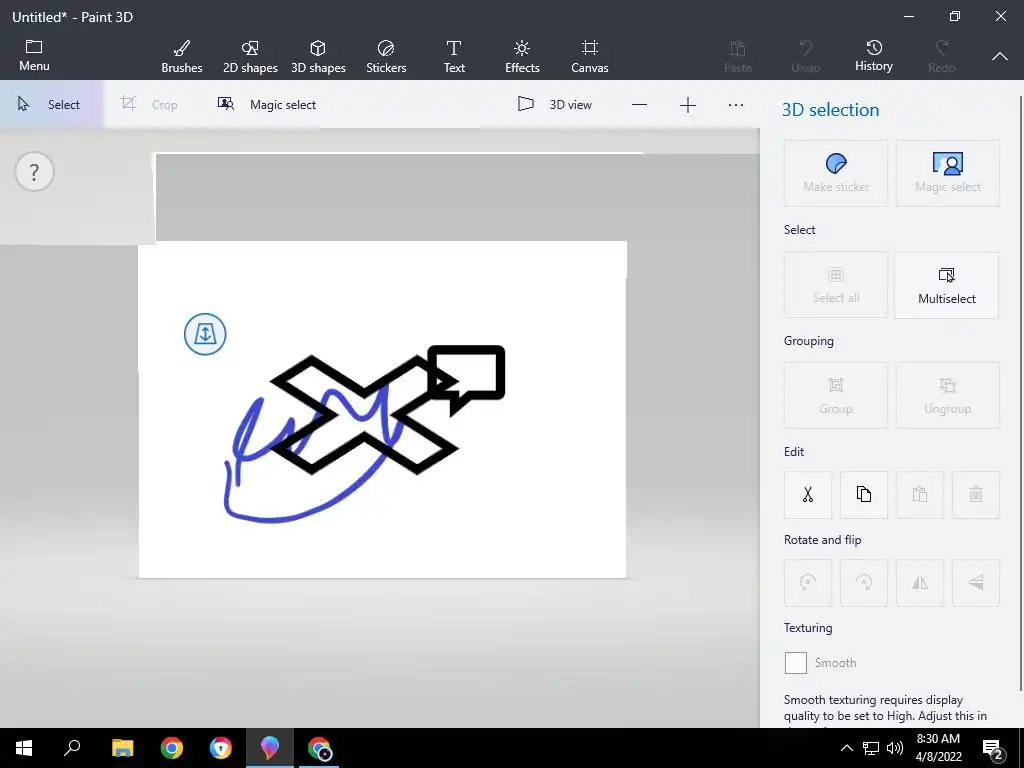
Task: Open the volume control in system tray
Action: 895,748
